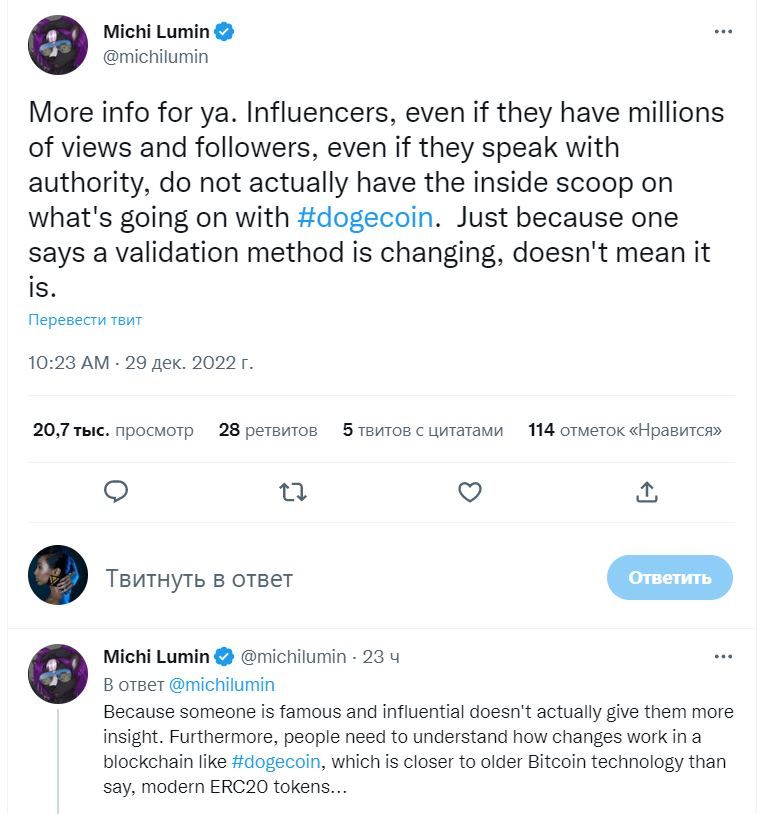Open the reply tweet's three-dot menu
Viewport: 767px width, 814px height.
point(723,657)
